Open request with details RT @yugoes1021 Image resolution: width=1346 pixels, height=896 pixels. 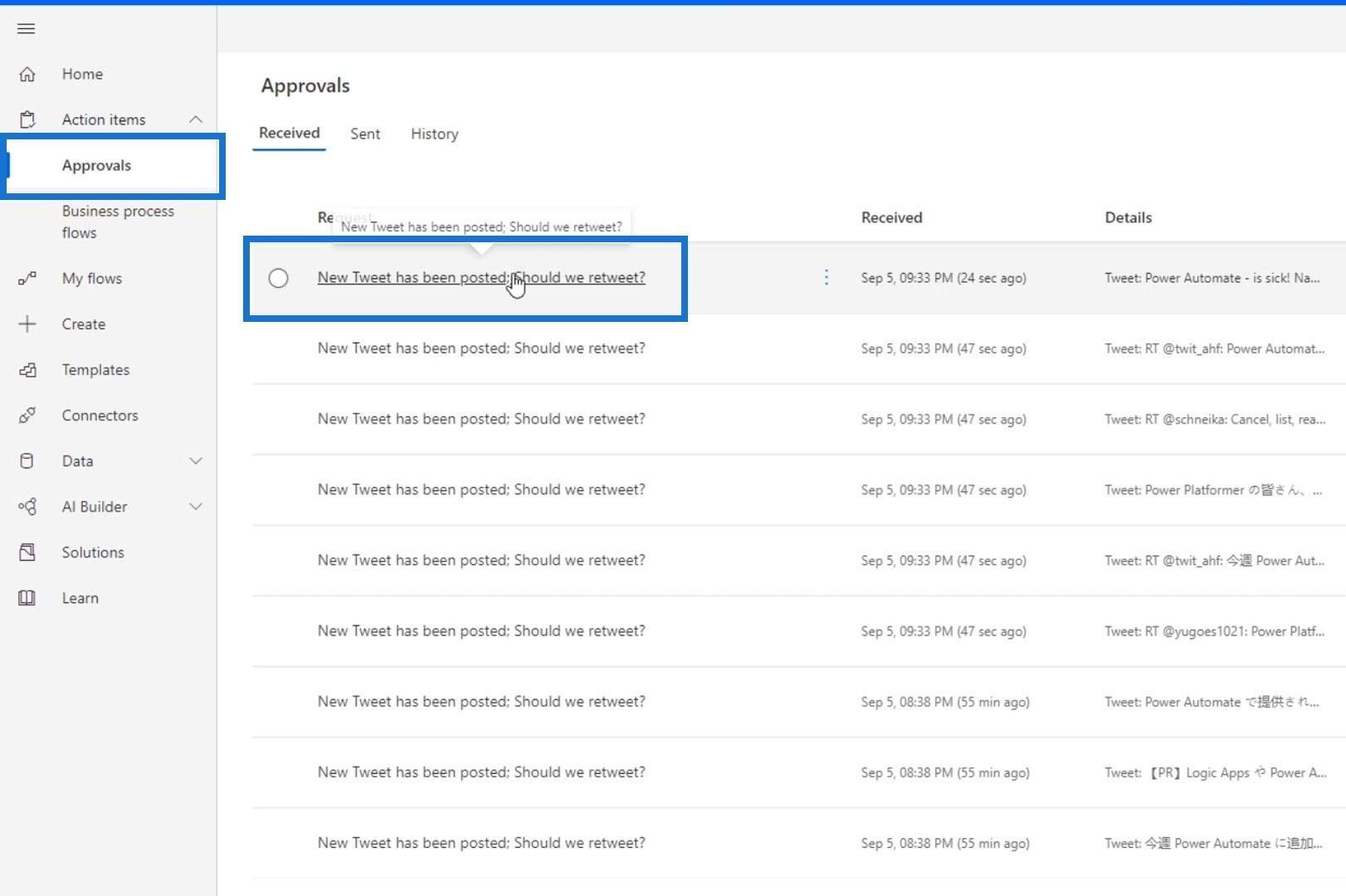[x=481, y=631]
